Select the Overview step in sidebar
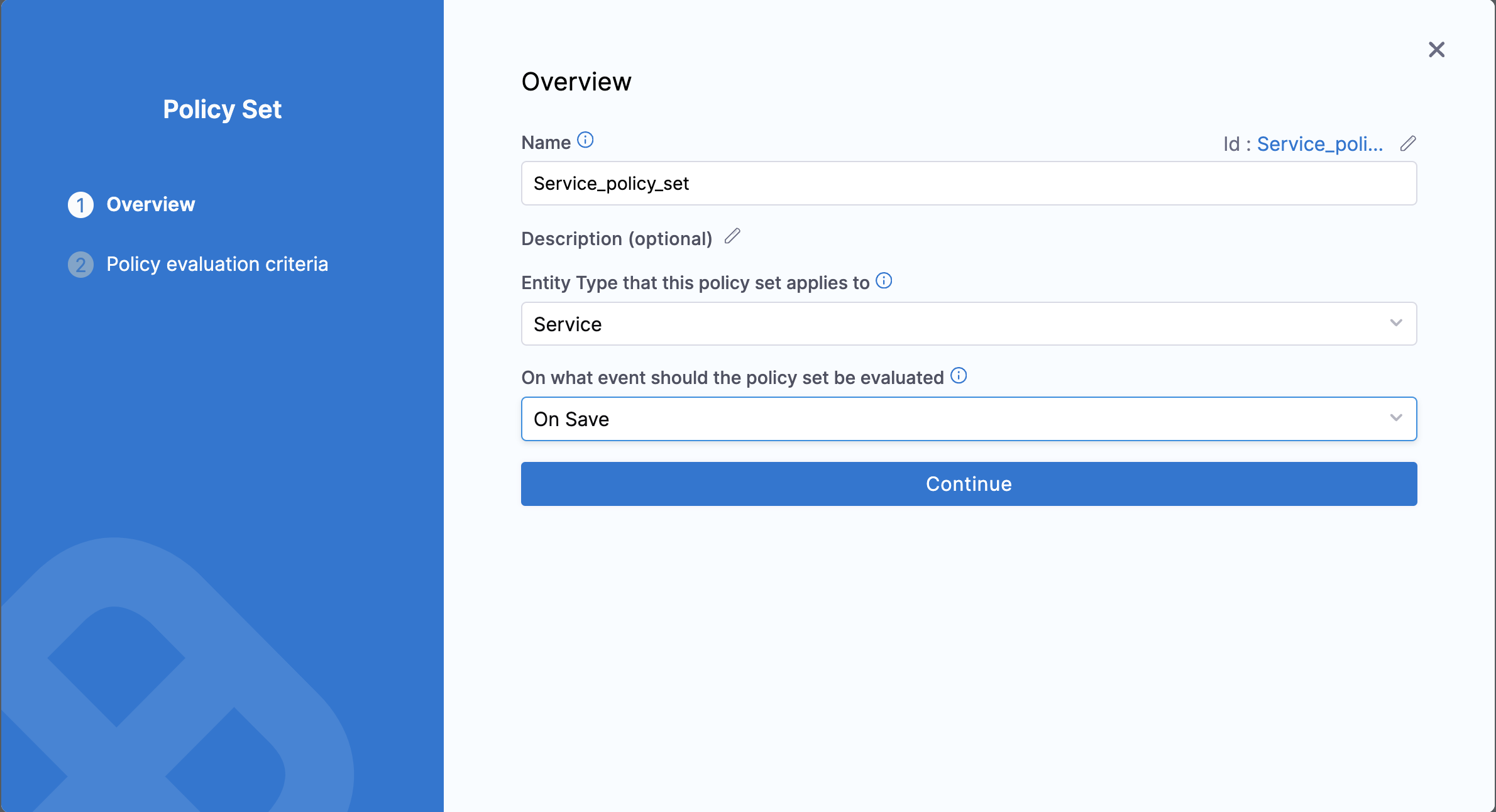 click(x=151, y=204)
